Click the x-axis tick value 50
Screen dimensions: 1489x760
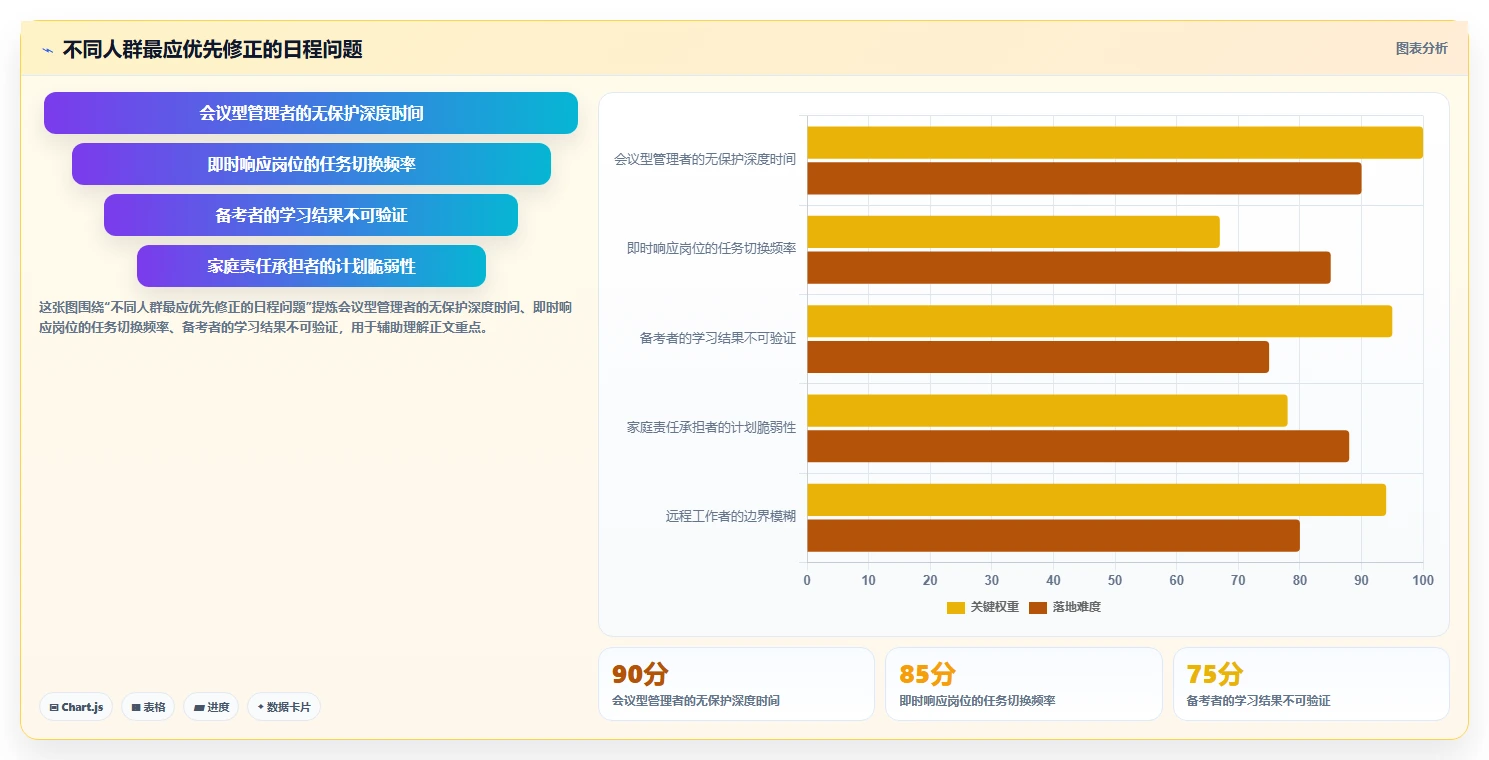(1115, 580)
